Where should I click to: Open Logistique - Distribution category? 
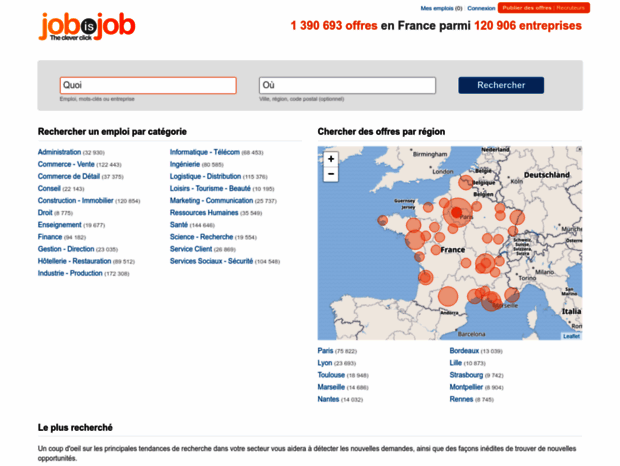206,176
